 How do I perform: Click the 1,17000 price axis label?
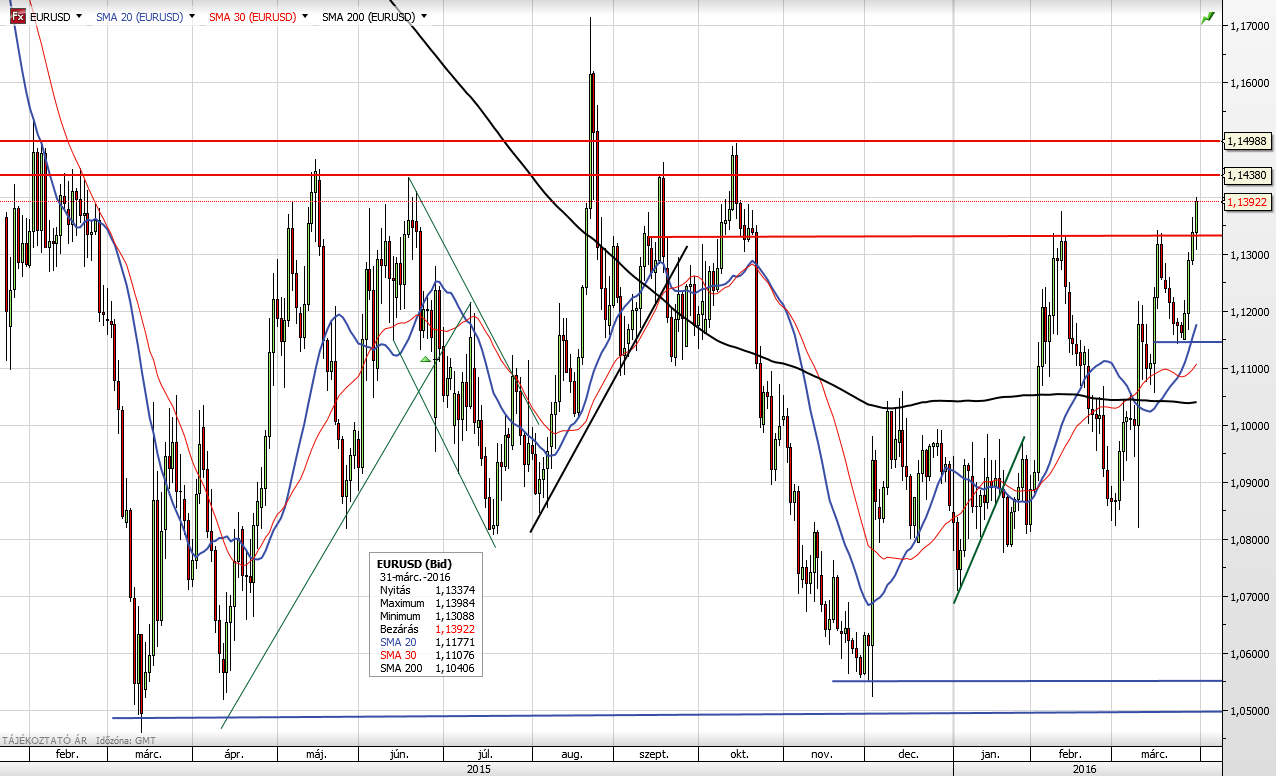1249,27
